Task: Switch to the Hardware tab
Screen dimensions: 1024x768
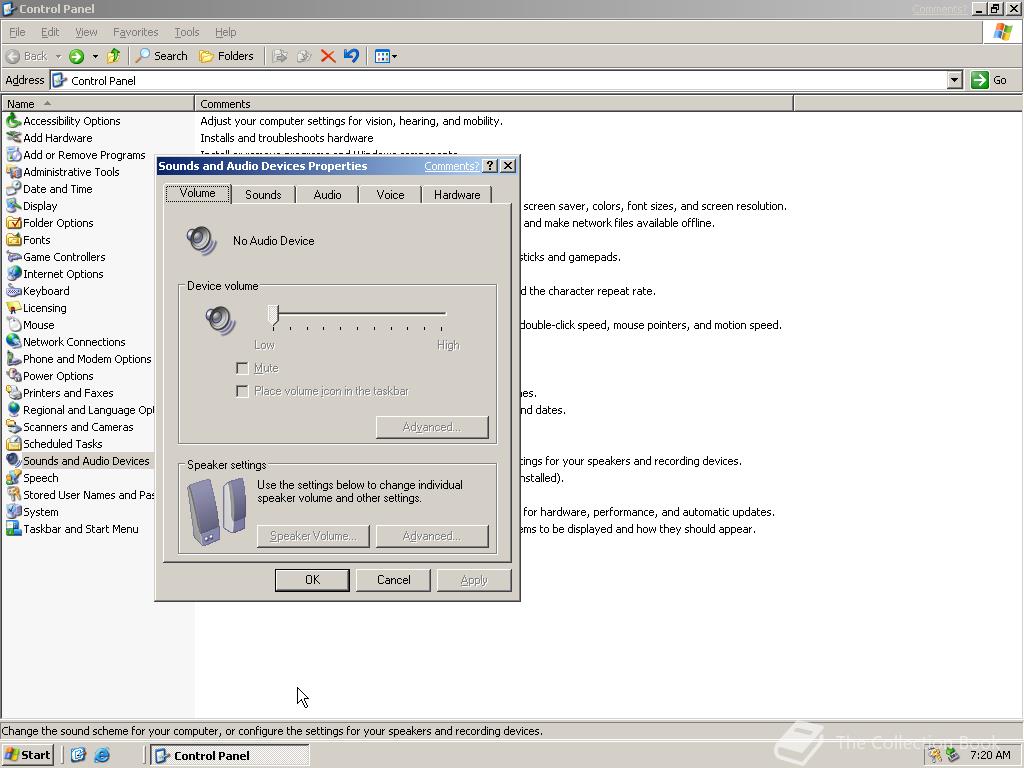Action: 457,195
